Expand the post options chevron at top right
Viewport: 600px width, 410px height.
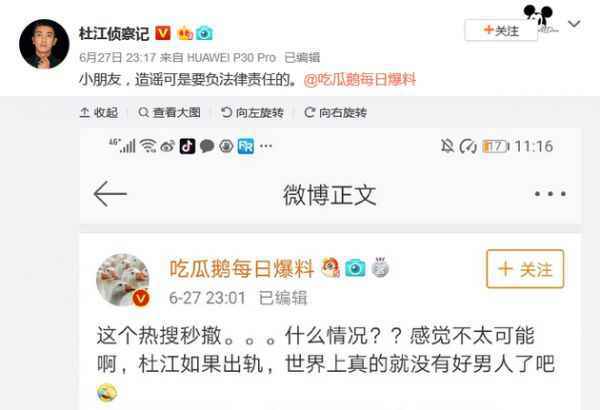click(x=574, y=24)
